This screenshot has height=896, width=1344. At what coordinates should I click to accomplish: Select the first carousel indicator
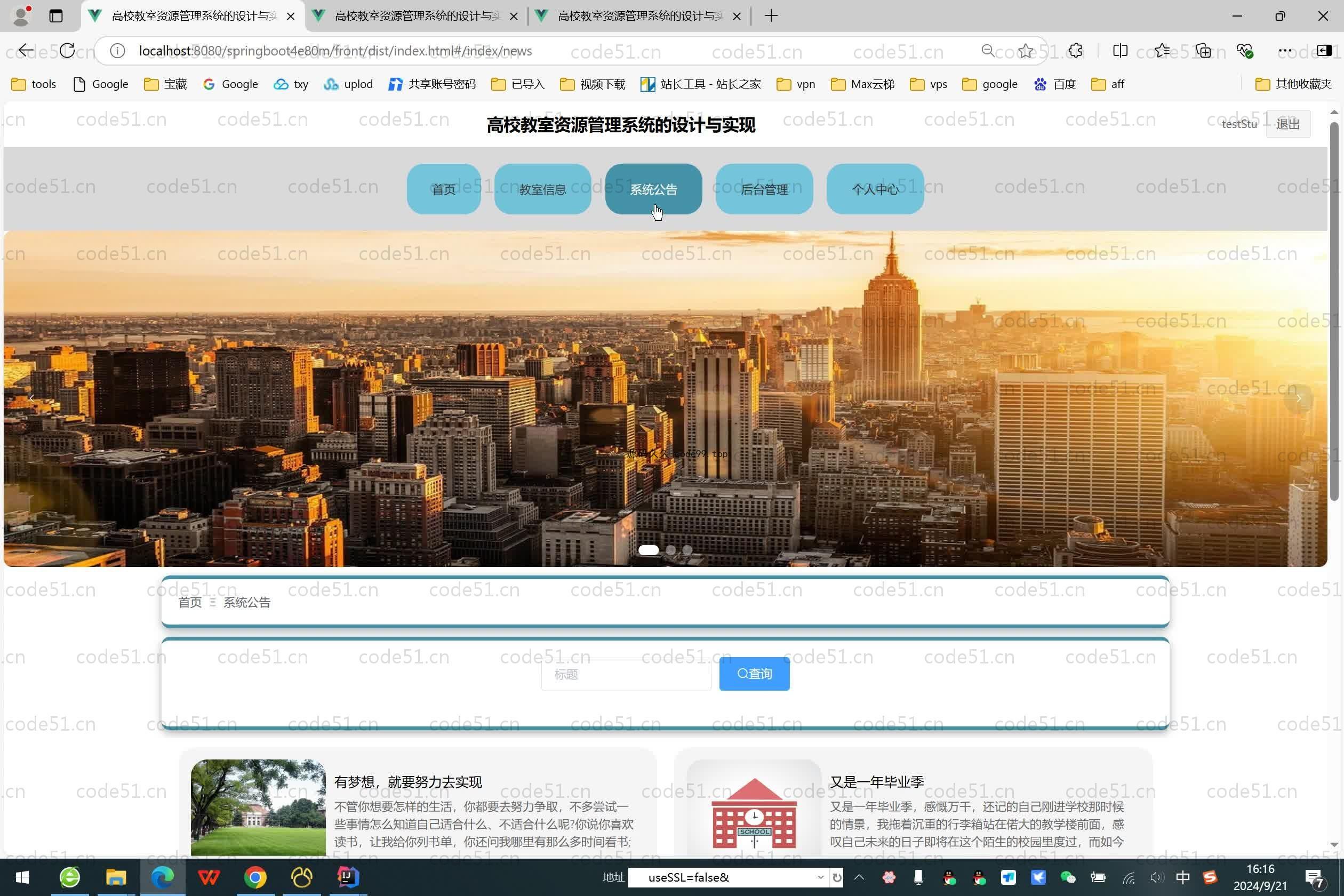click(x=649, y=550)
